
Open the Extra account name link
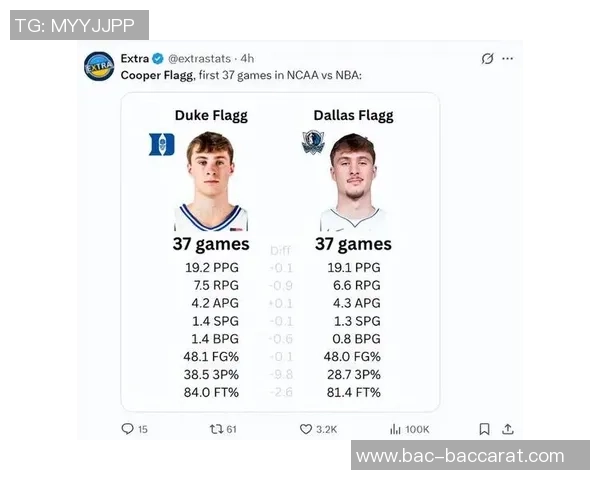135,59
